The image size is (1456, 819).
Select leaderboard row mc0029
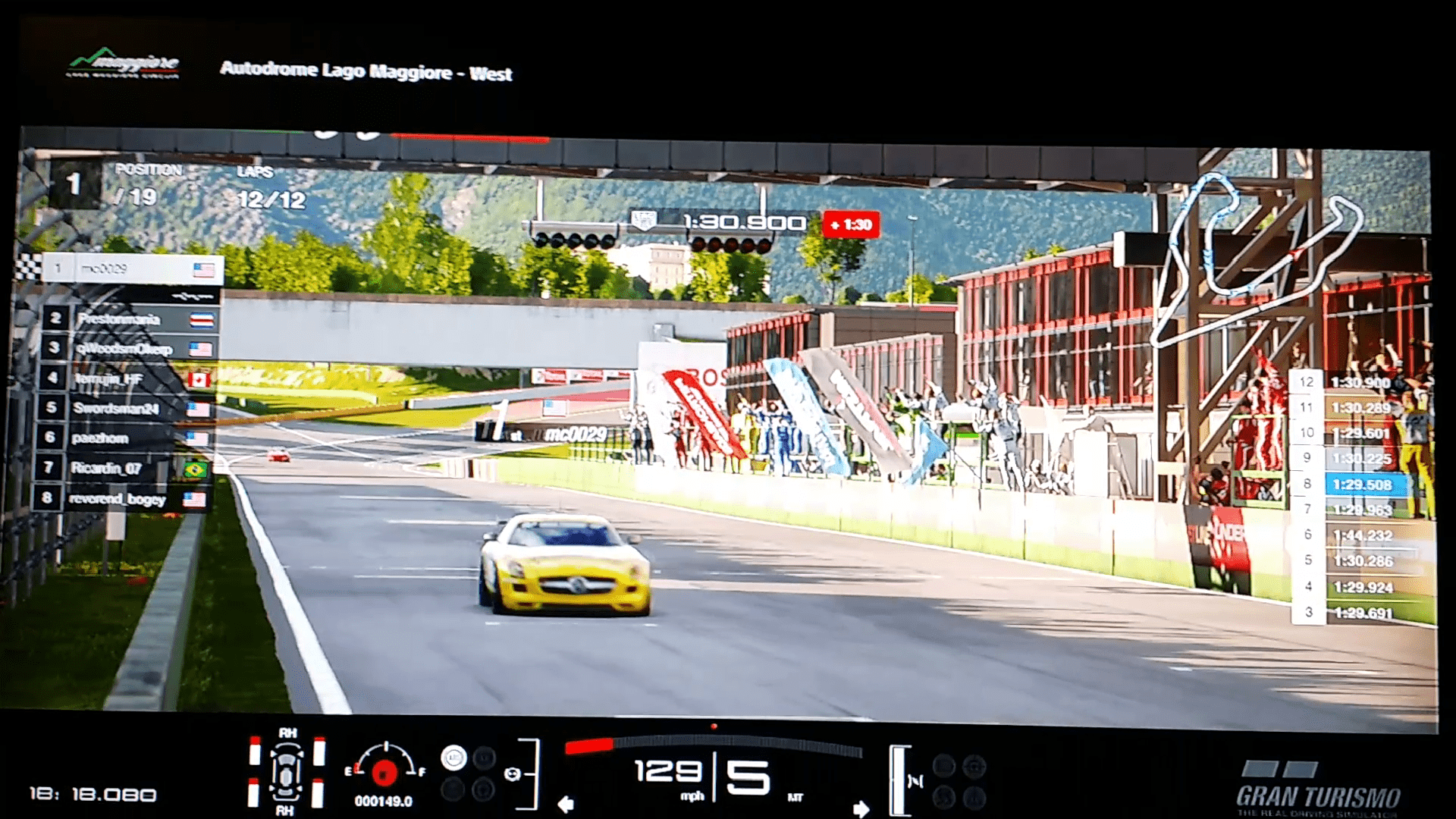click(133, 268)
